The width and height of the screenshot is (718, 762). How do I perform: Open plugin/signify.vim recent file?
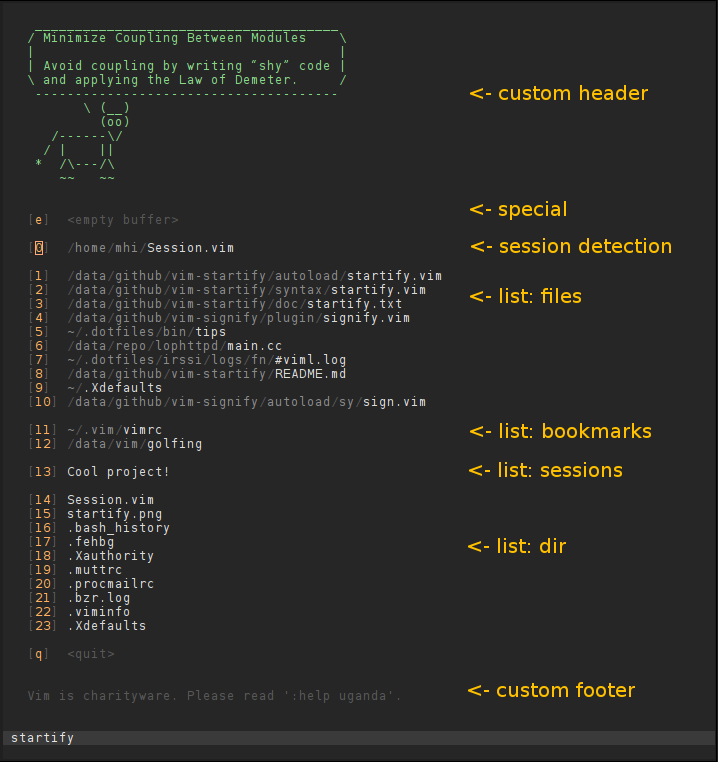[238, 318]
